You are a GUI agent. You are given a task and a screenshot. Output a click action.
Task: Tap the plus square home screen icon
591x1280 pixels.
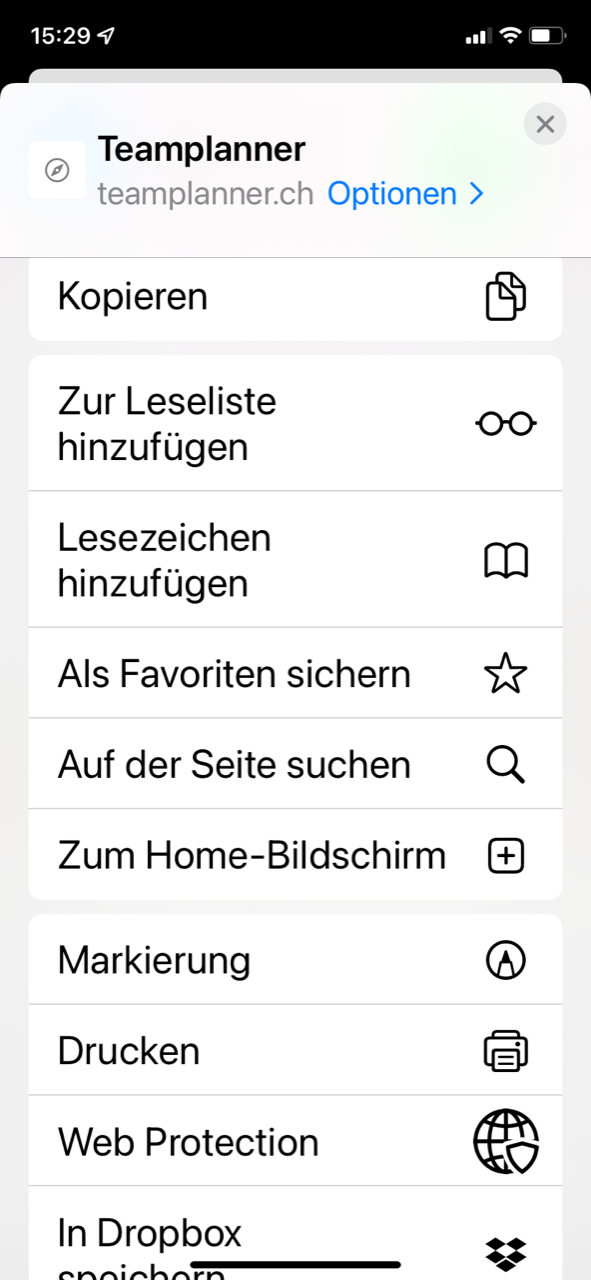click(x=506, y=856)
